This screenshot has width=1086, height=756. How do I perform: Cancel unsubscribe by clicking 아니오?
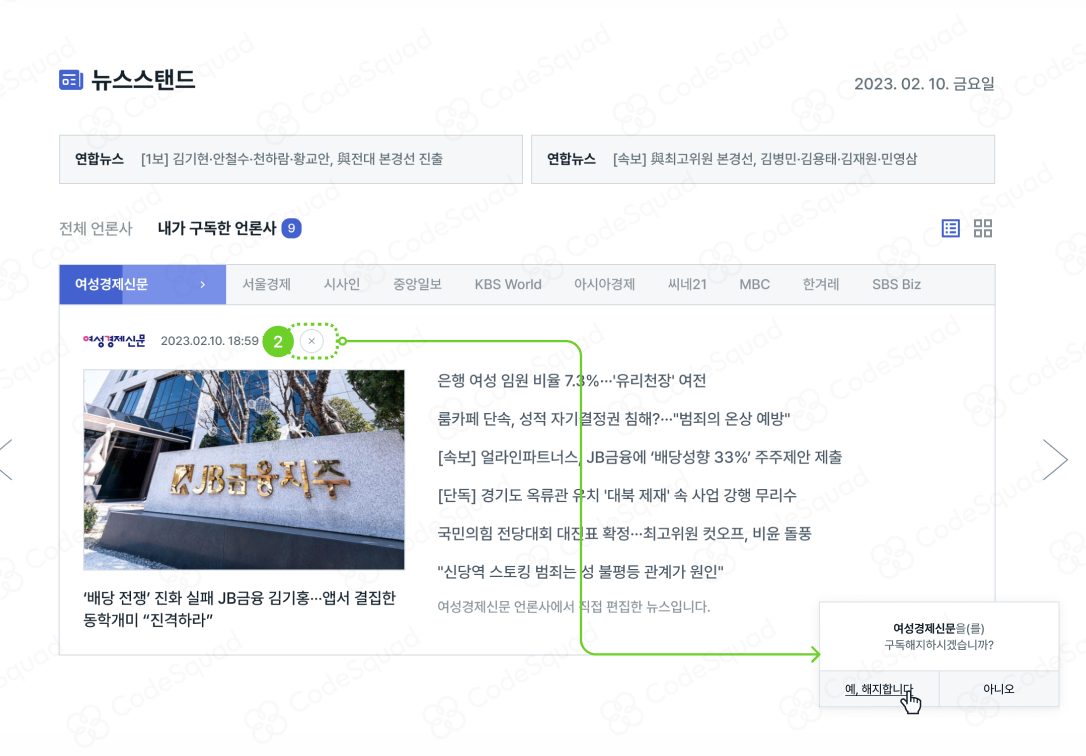(x=998, y=689)
